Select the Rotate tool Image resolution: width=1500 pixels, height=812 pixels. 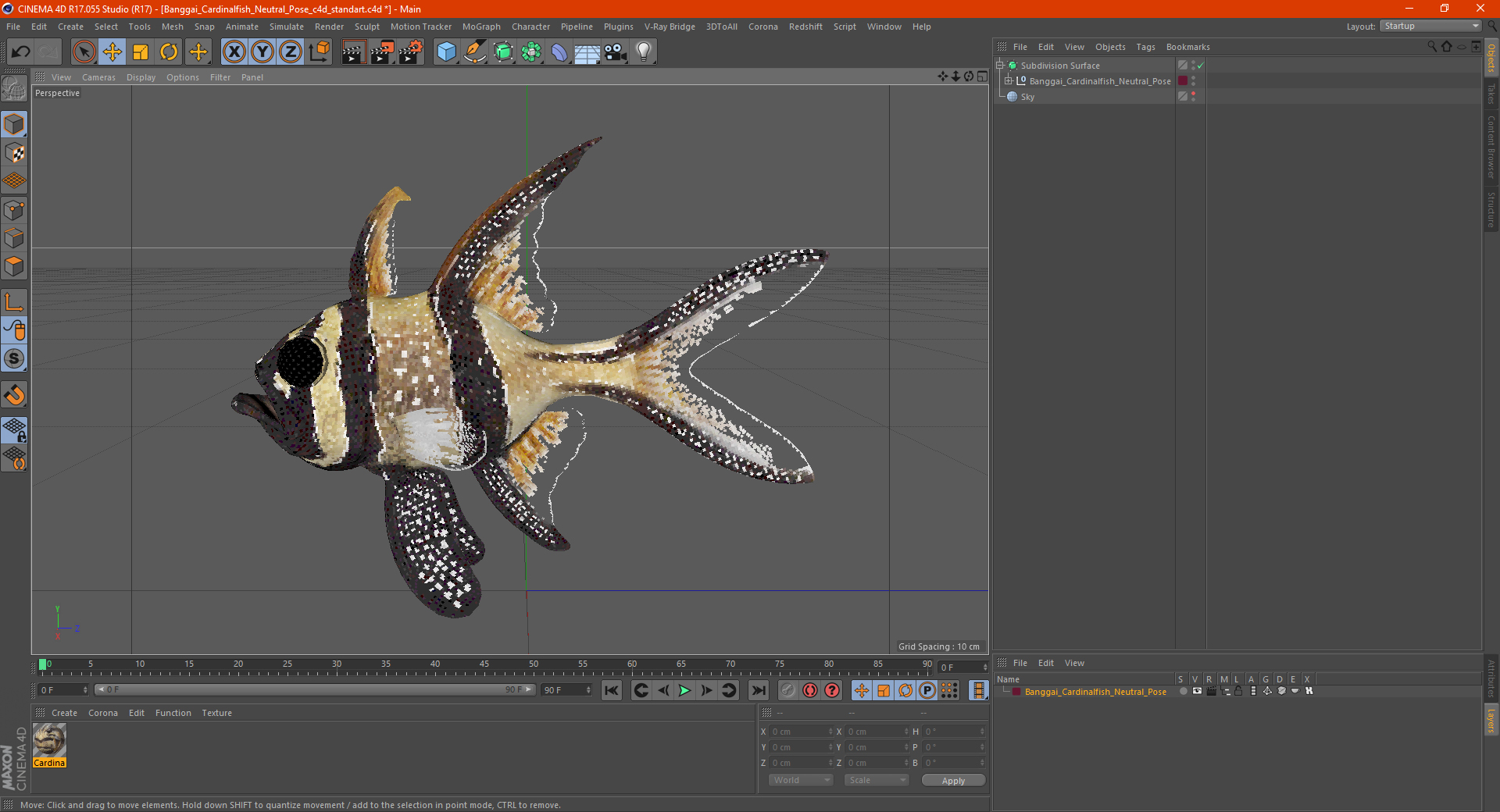pyautogui.click(x=169, y=52)
